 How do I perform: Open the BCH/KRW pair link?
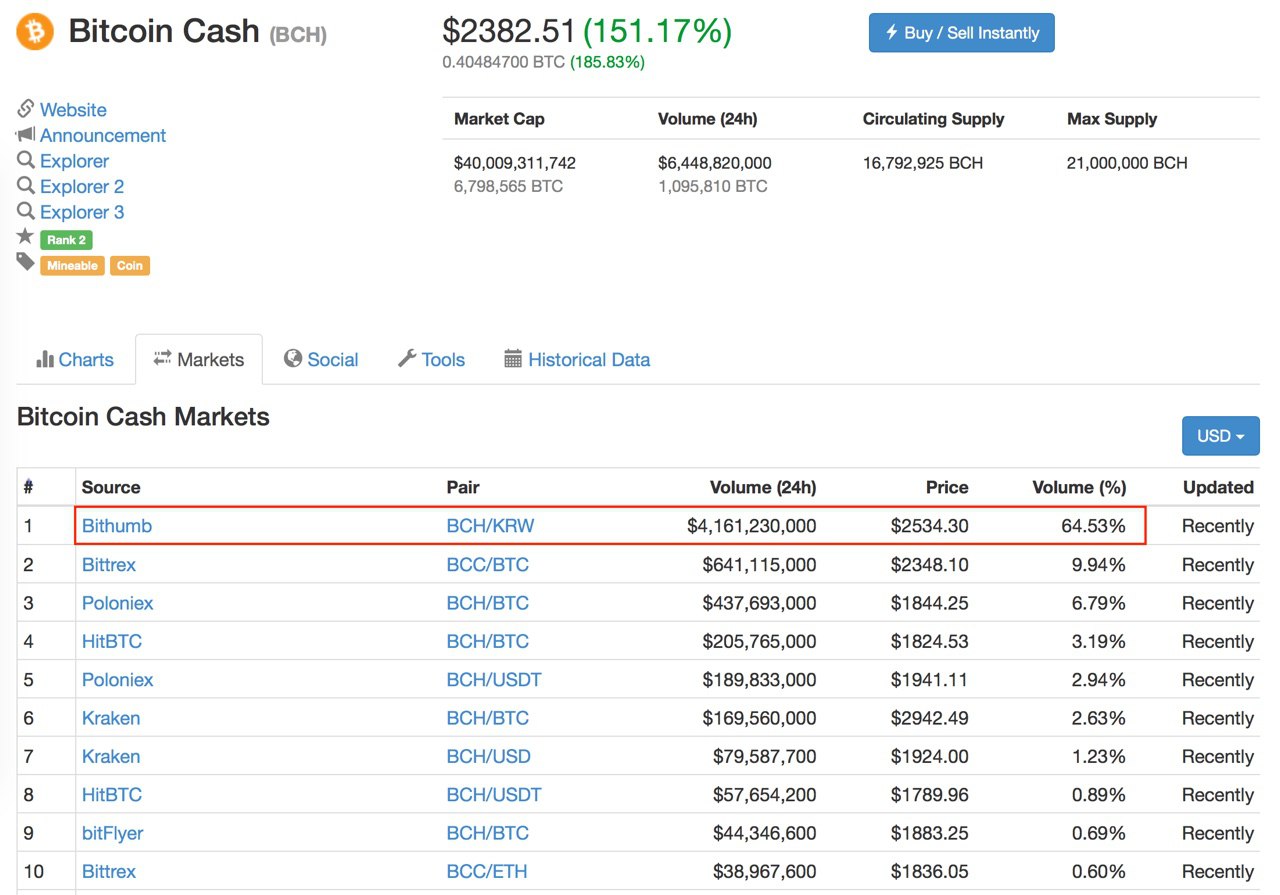tap(491, 526)
